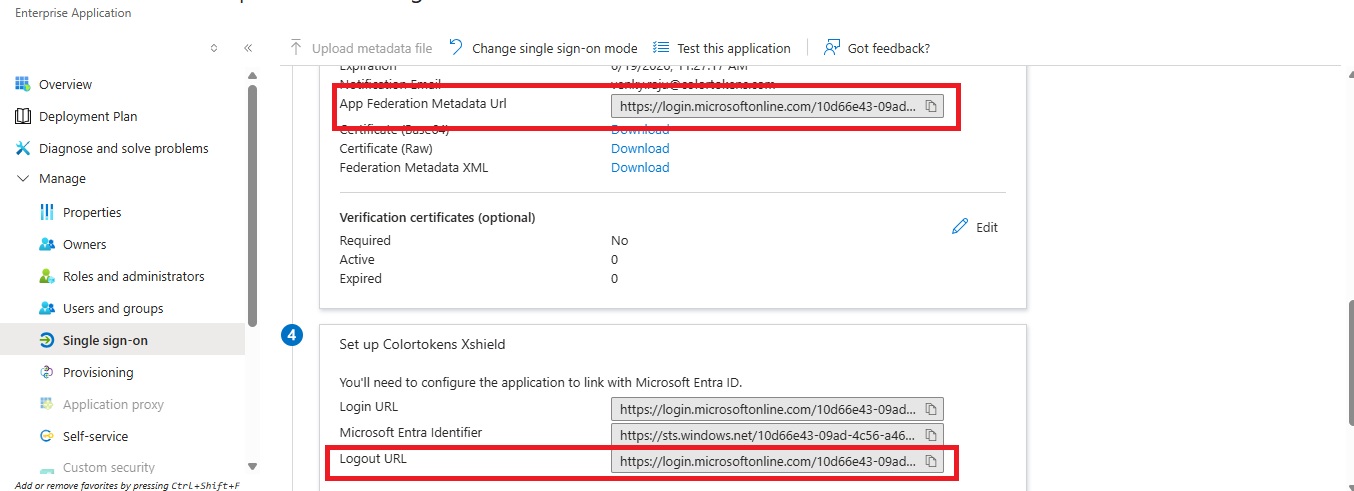This screenshot has width=1354, height=491.
Task: Open Diagnose and solve problems
Action: [123, 148]
